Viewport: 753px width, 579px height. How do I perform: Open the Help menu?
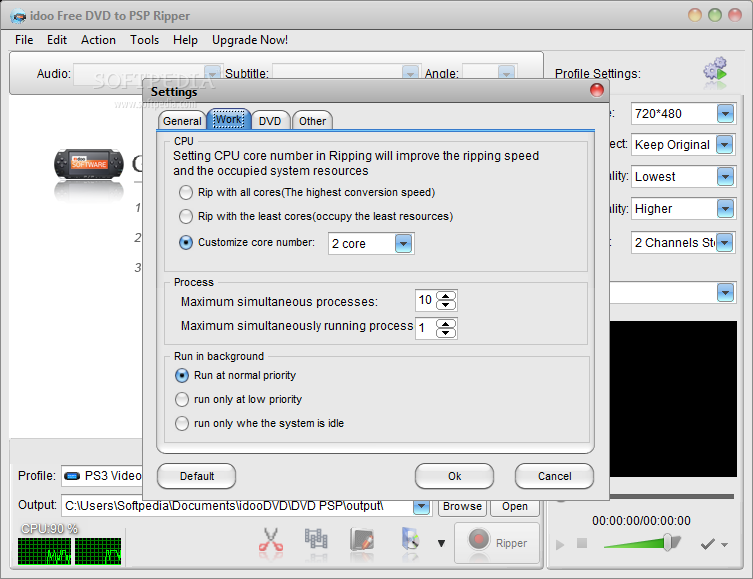tap(185, 40)
